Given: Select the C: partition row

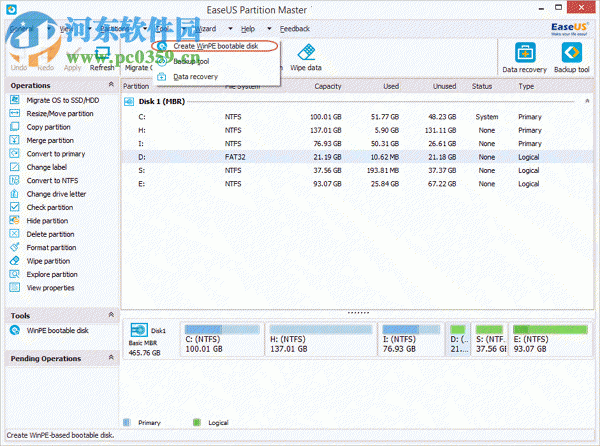Looking at the screenshot, I should point(357,117).
